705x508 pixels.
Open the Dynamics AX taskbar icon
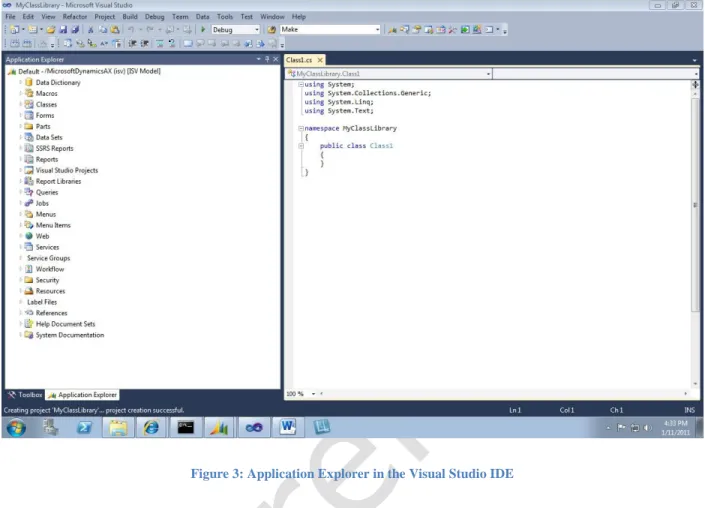coord(219,427)
